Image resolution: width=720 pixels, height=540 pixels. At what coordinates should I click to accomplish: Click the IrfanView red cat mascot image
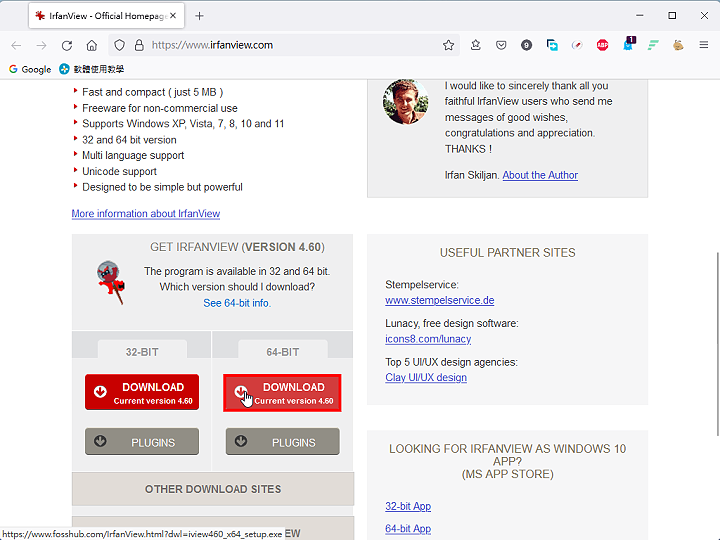click(x=110, y=282)
